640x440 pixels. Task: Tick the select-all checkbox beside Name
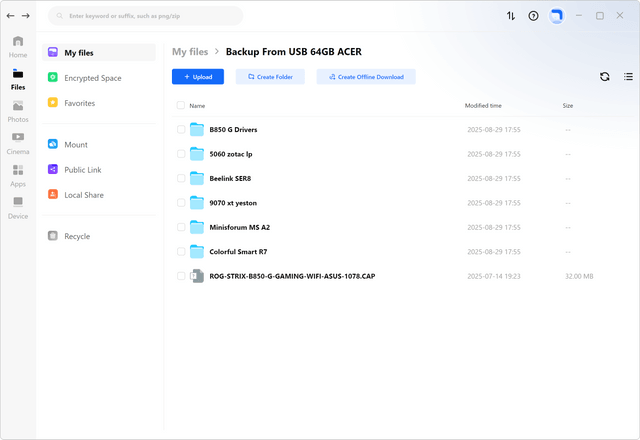click(x=181, y=105)
